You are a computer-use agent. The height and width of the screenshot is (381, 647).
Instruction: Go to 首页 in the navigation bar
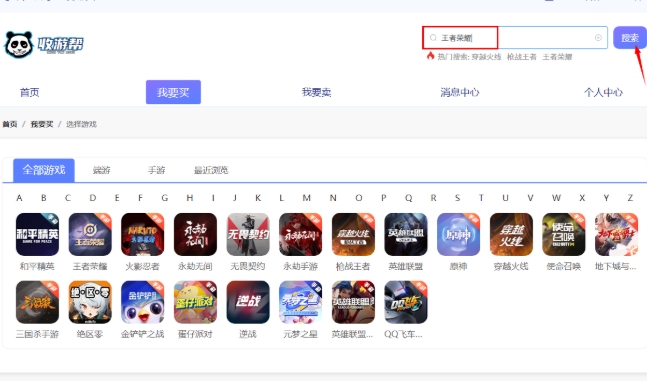point(30,92)
